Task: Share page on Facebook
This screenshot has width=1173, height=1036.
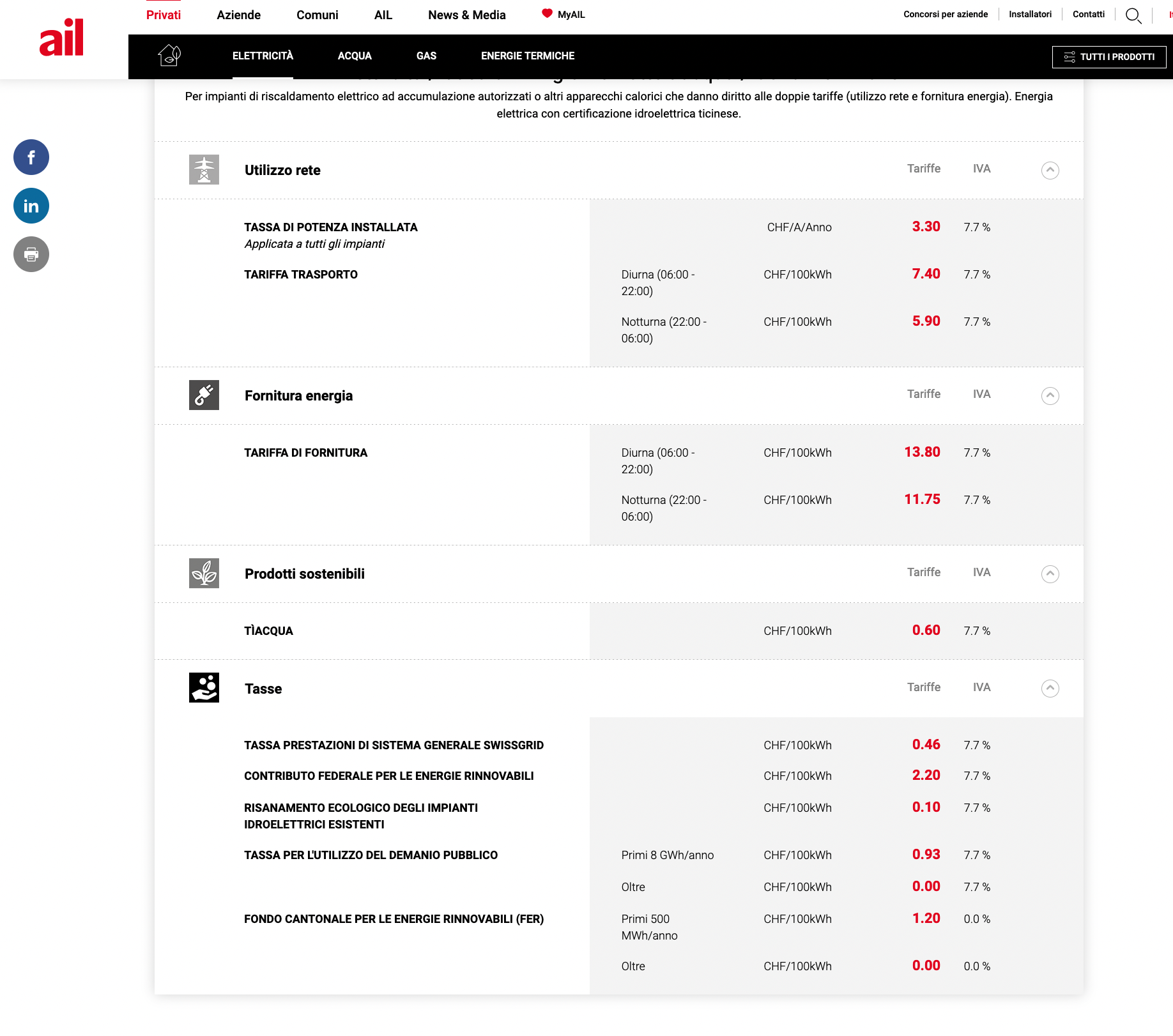Action: click(31, 157)
